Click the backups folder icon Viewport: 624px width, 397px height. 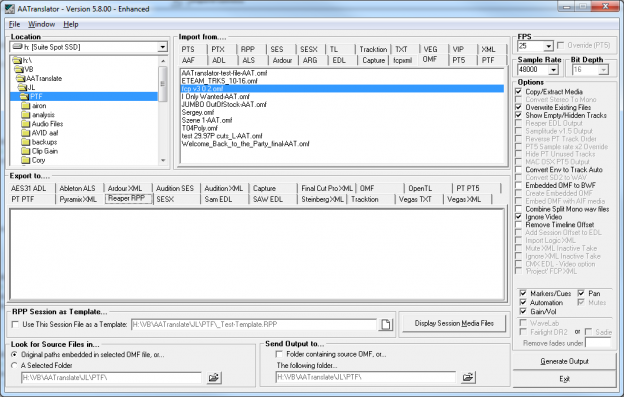click(25, 142)
